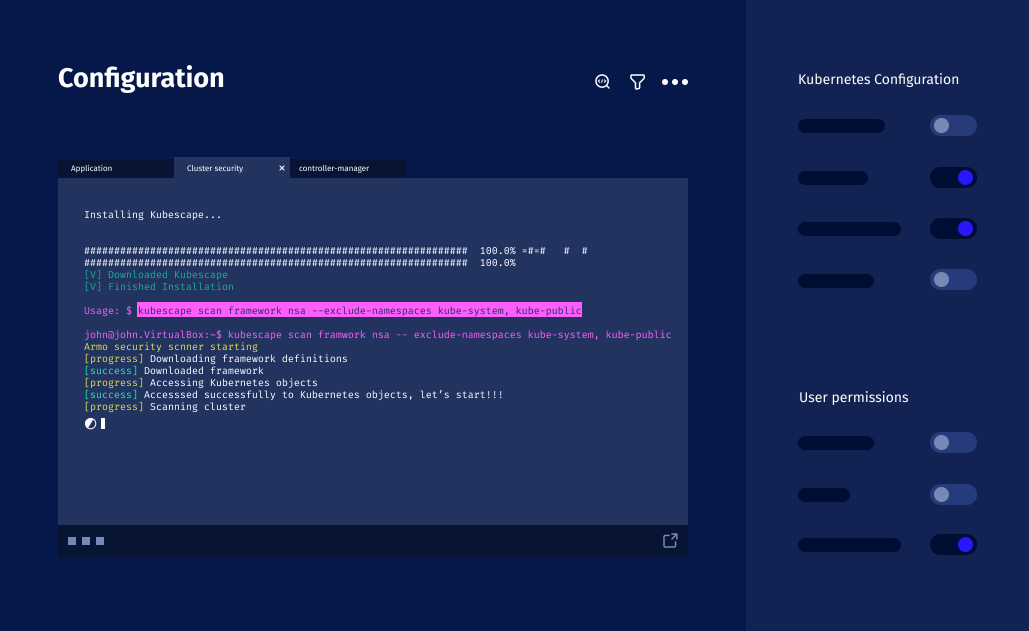
Task: Click the highlighted kubescape usage command
Action: coord(360,310)
